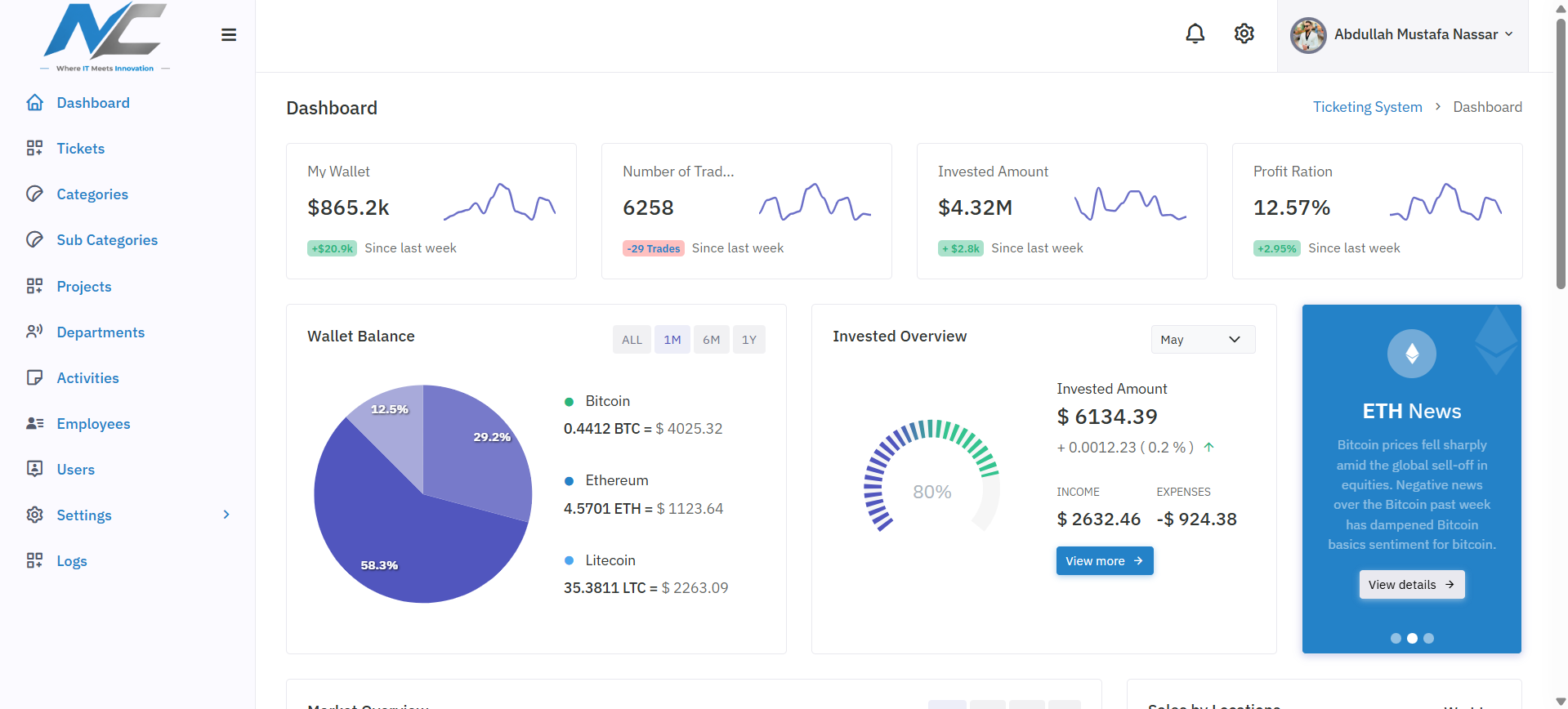Click the Users icon in sidebar

(34, 469)
